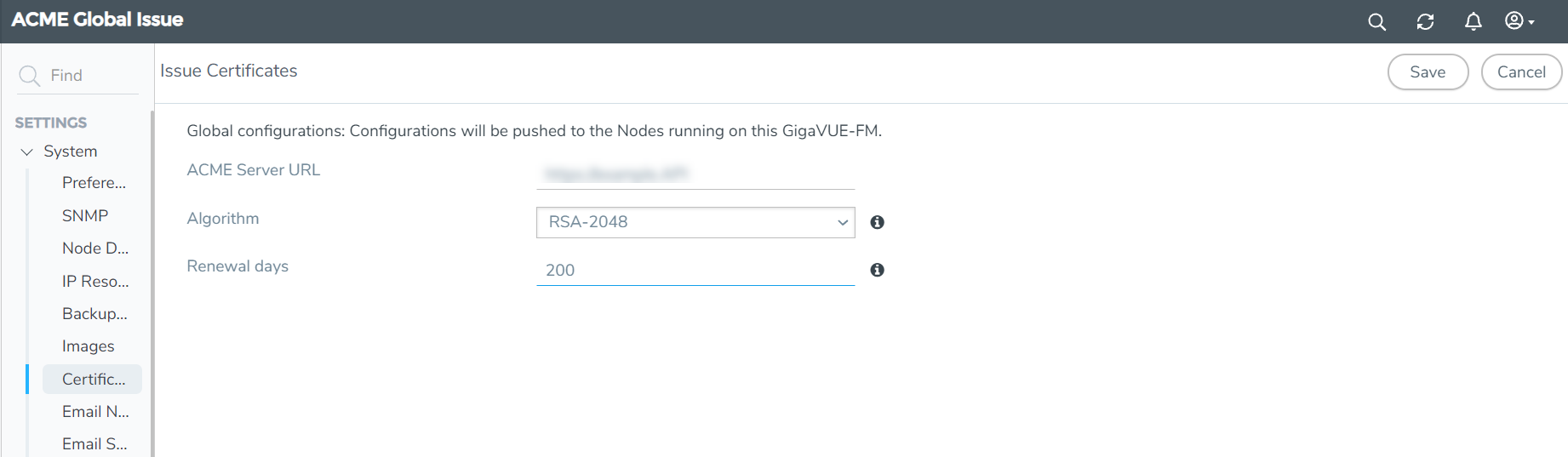
Task: Go to the Preferences settings item
Action: tap(94, 183)
